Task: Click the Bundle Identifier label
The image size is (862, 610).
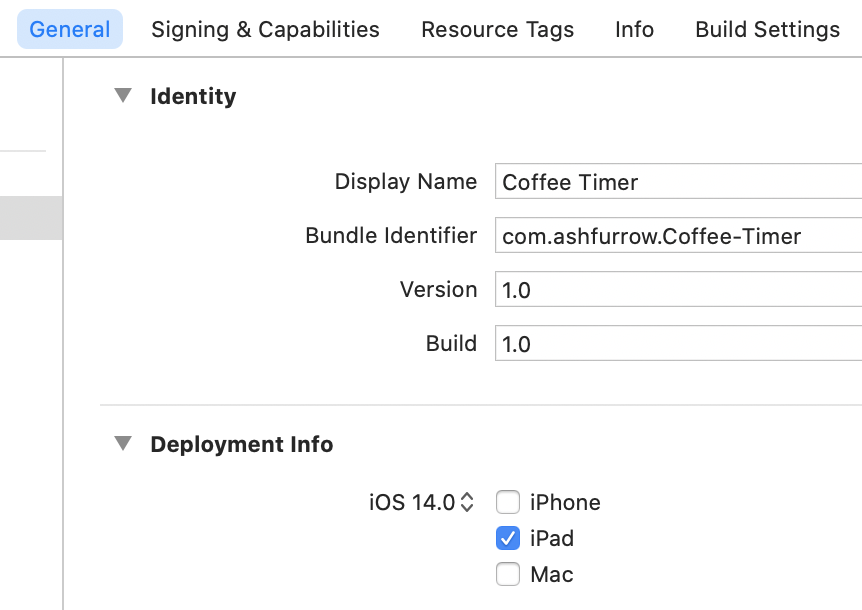Action: pos(391,236)
